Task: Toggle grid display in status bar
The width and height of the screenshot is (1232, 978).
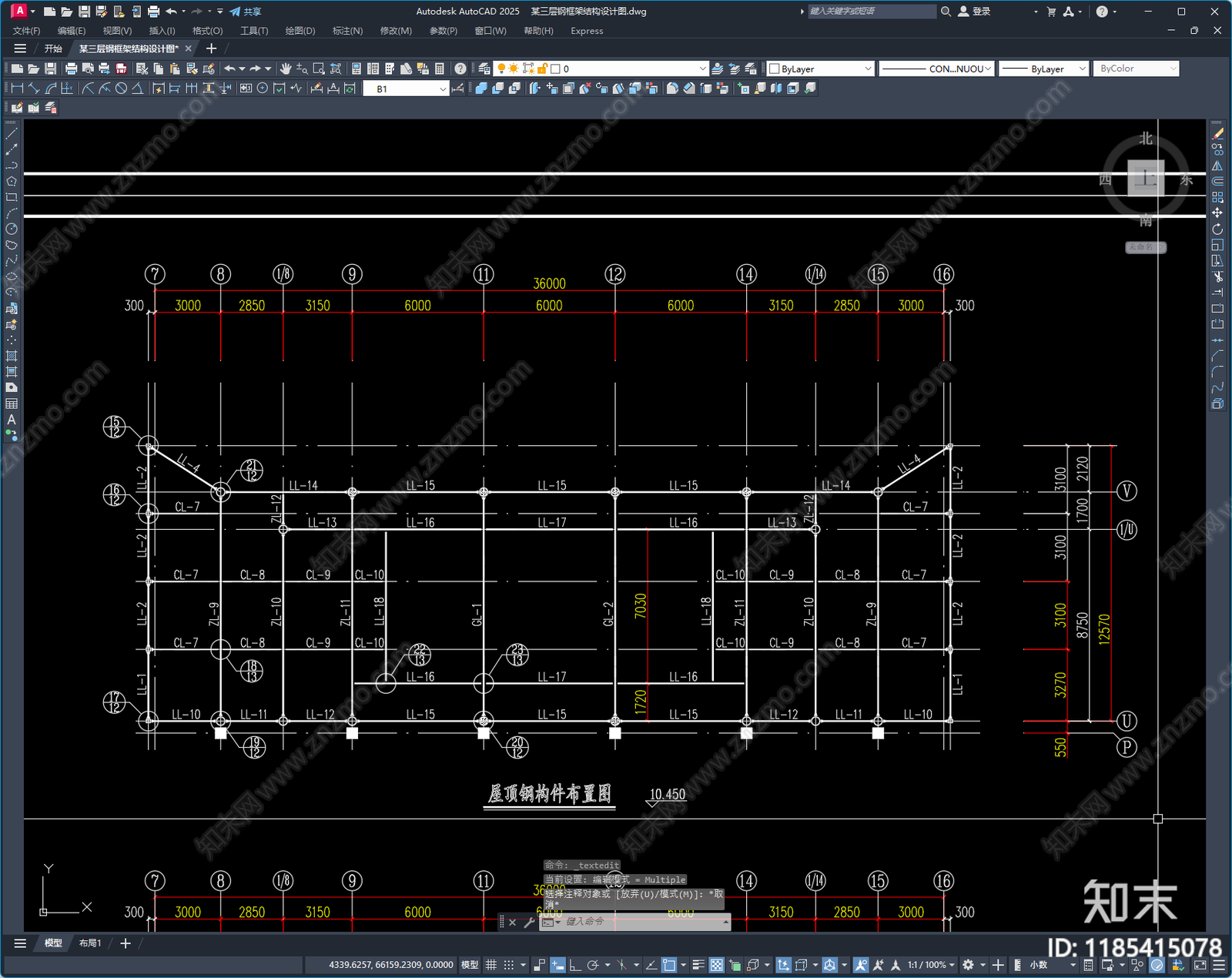Action: click(491, 965)
